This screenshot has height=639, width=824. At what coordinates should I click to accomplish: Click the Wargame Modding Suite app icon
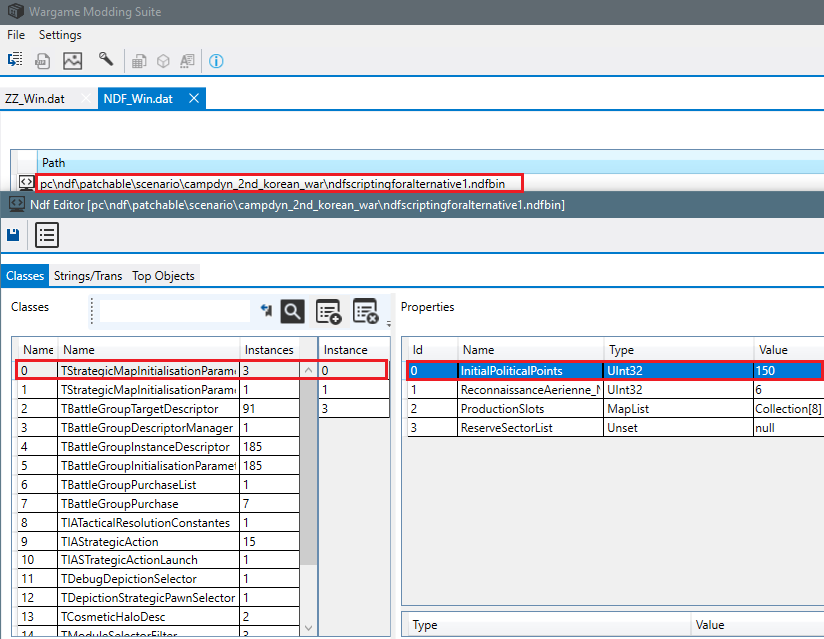[x=16, y=11]
